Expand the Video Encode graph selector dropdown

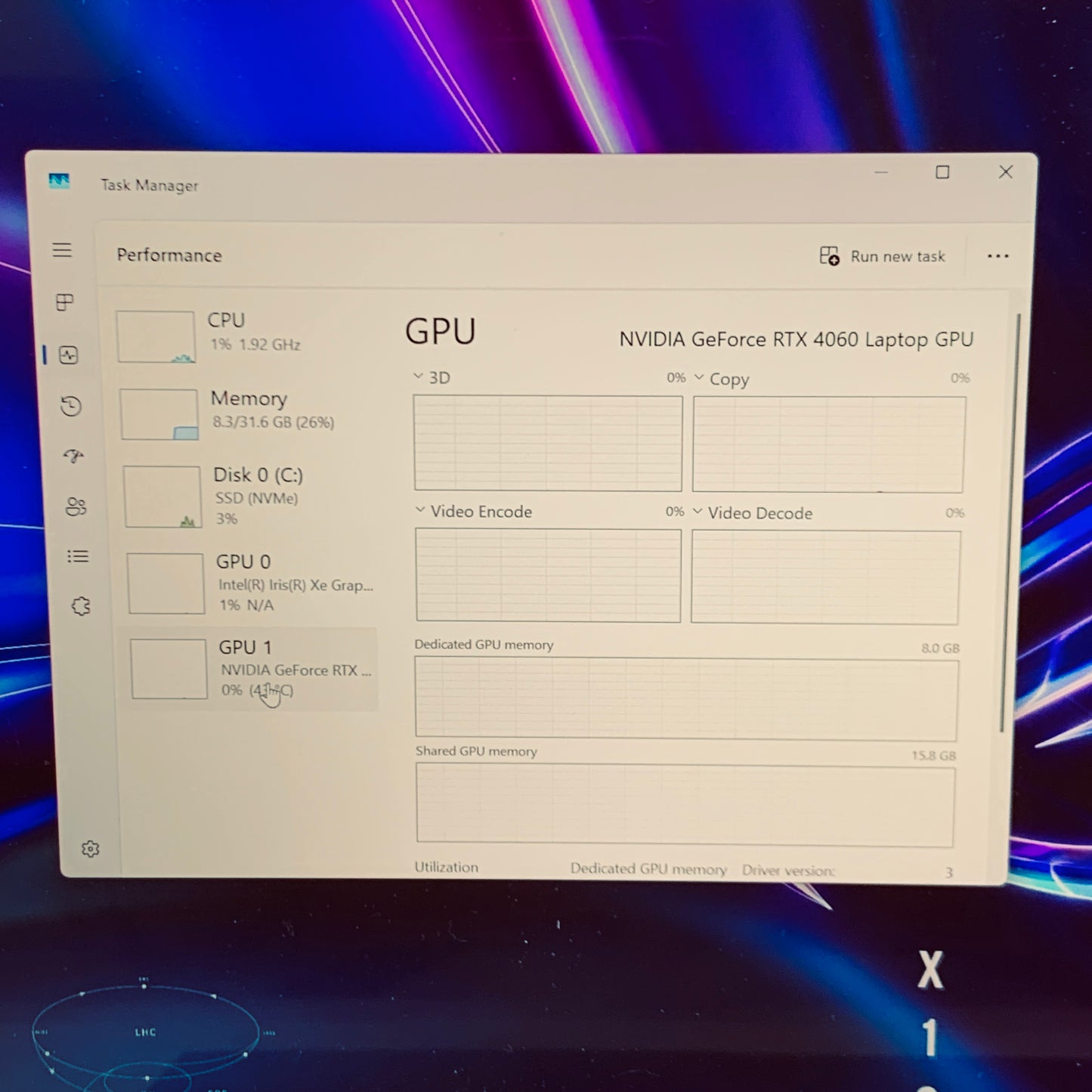pos(420,510)
